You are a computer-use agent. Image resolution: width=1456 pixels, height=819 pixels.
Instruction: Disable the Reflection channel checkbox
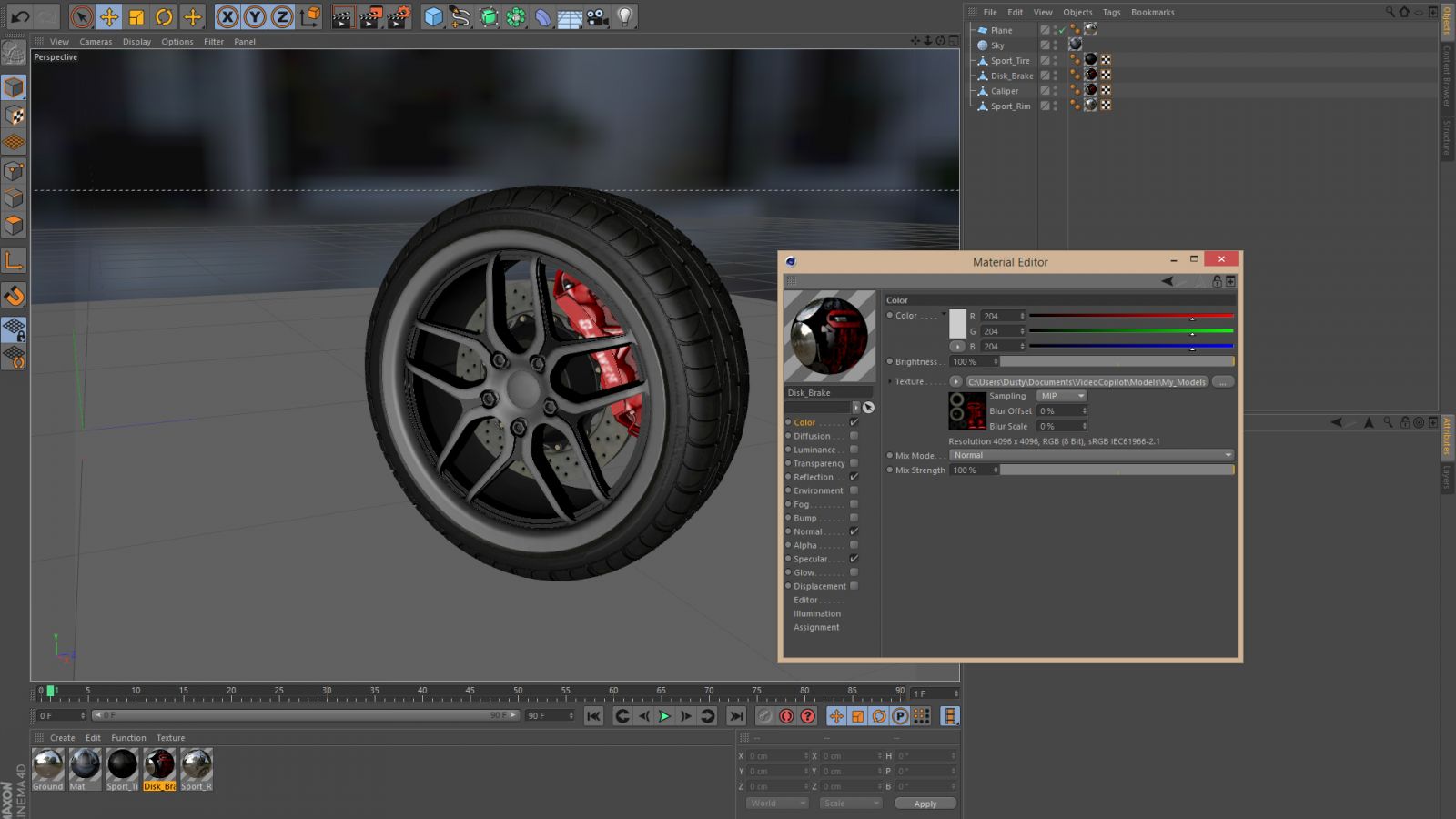[854, 477]
